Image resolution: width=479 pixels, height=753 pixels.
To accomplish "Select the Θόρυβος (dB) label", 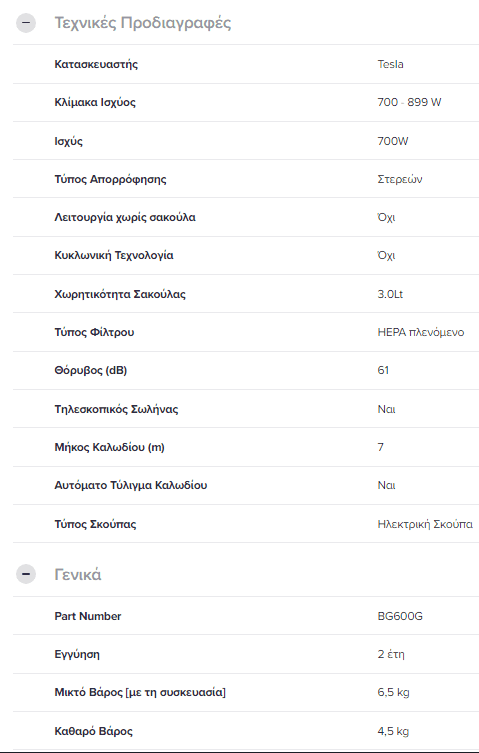I will (91, 370).
